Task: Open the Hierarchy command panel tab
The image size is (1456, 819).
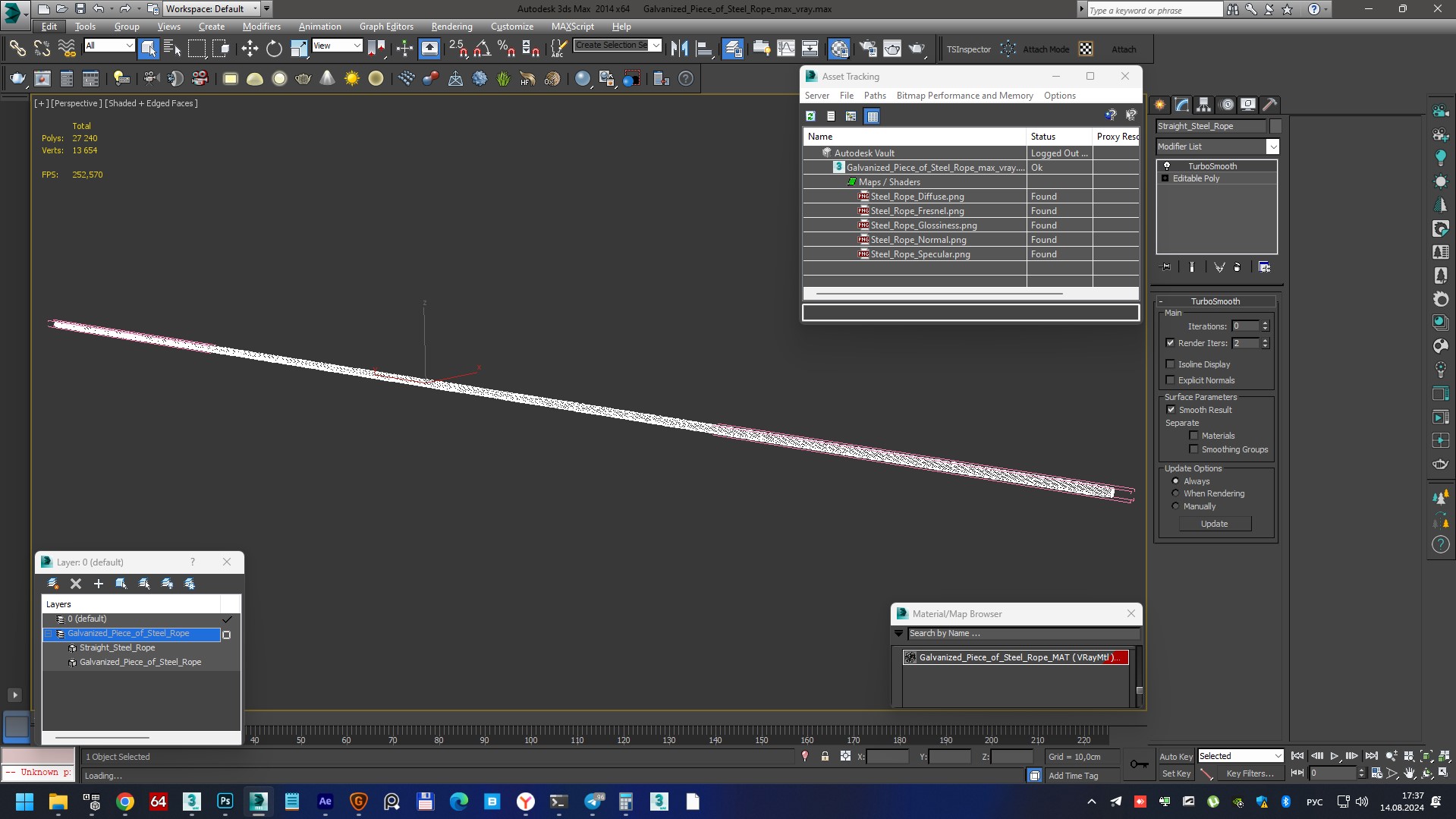Action: click(x=1204, y=105)
